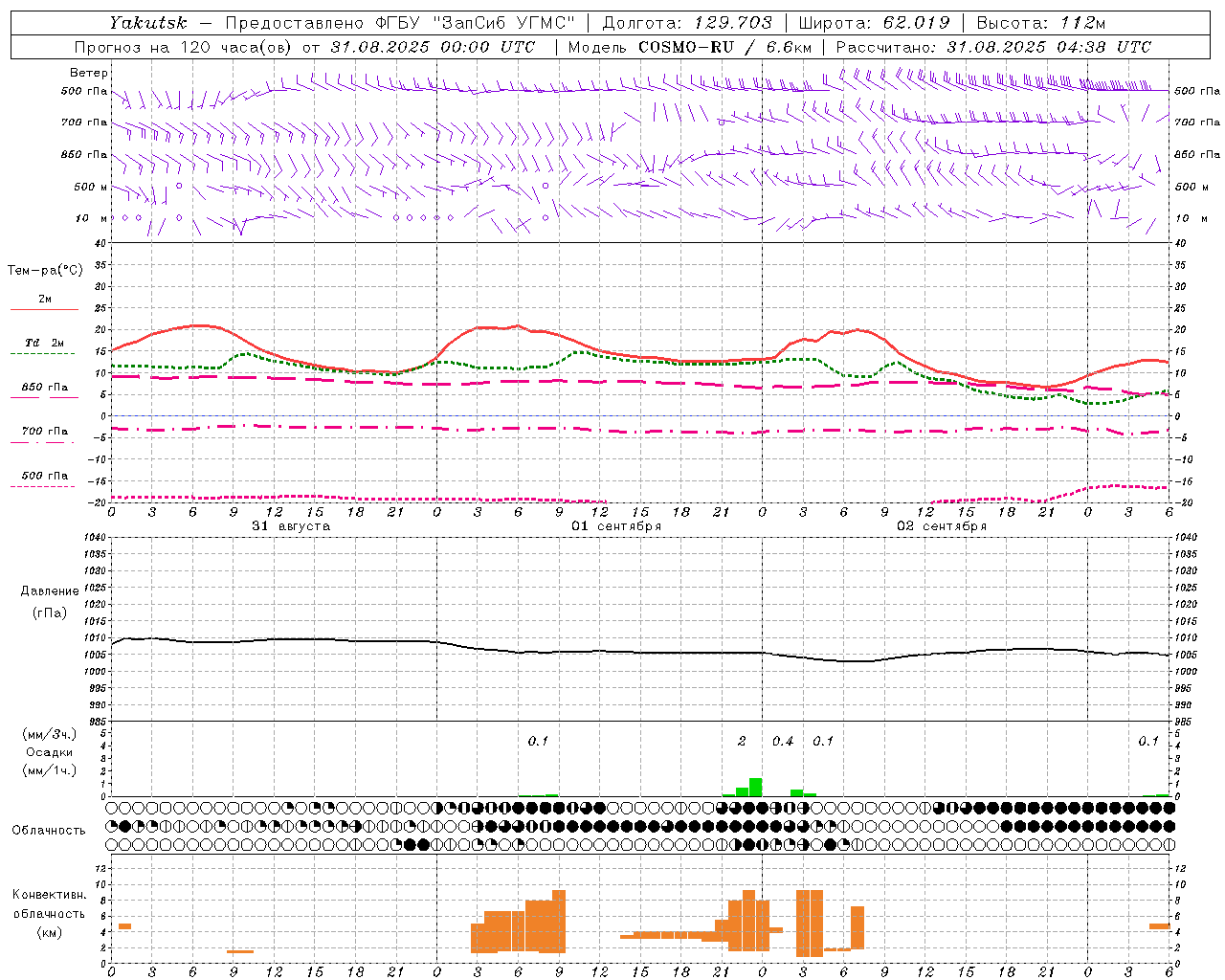Click the "10 м" wind level label on left
This screenshot has height=980, width=1225.
[x=91, y=219]
